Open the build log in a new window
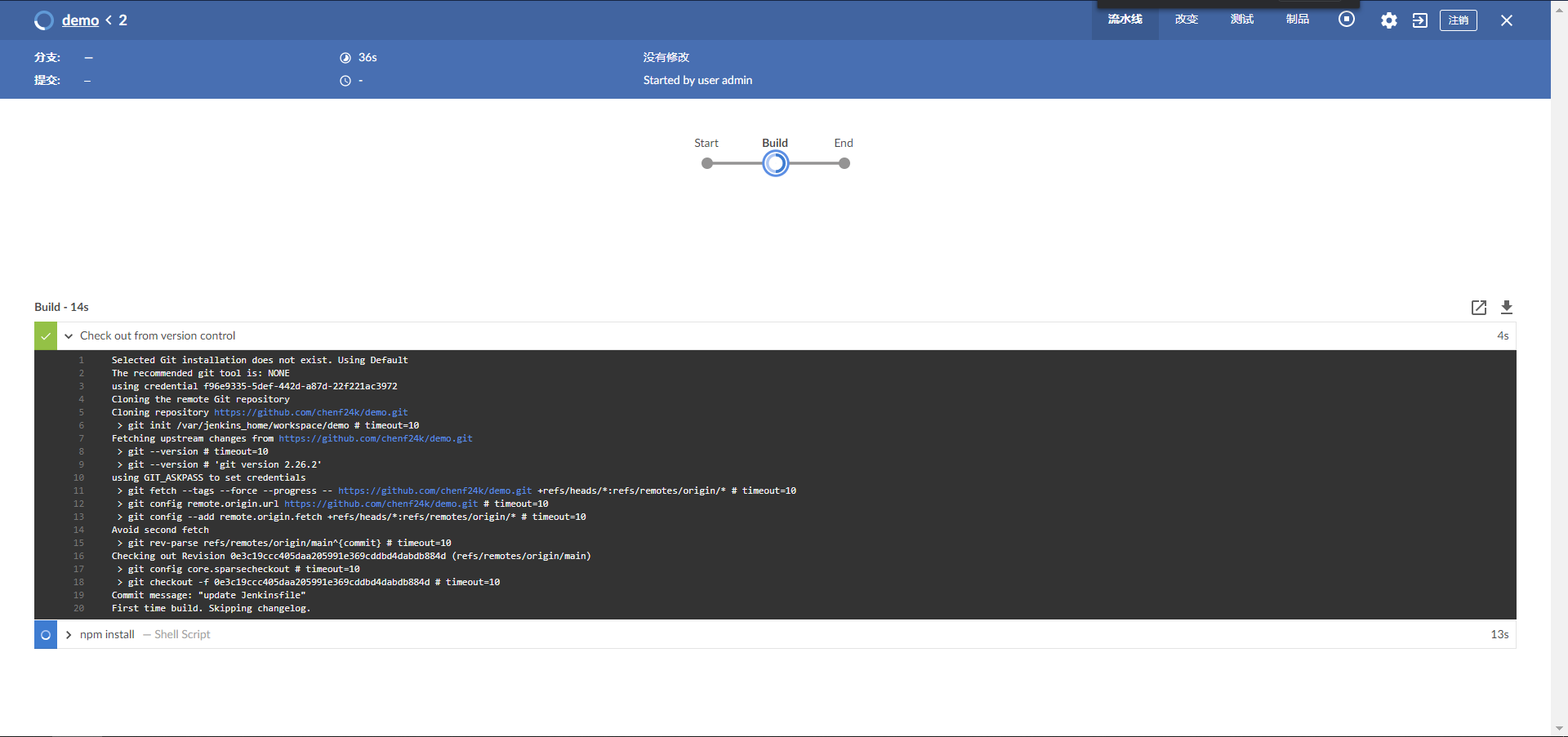 coord(1478,308)
